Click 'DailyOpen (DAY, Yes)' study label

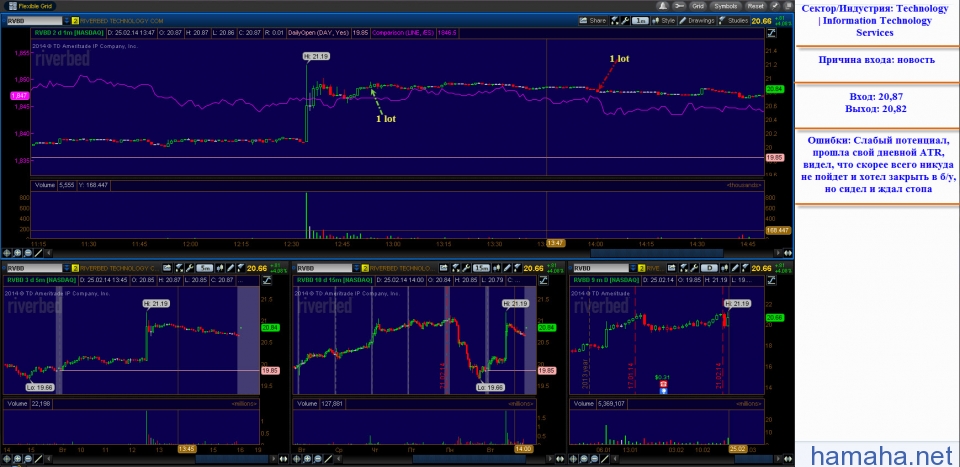click(x=318, y=32)
